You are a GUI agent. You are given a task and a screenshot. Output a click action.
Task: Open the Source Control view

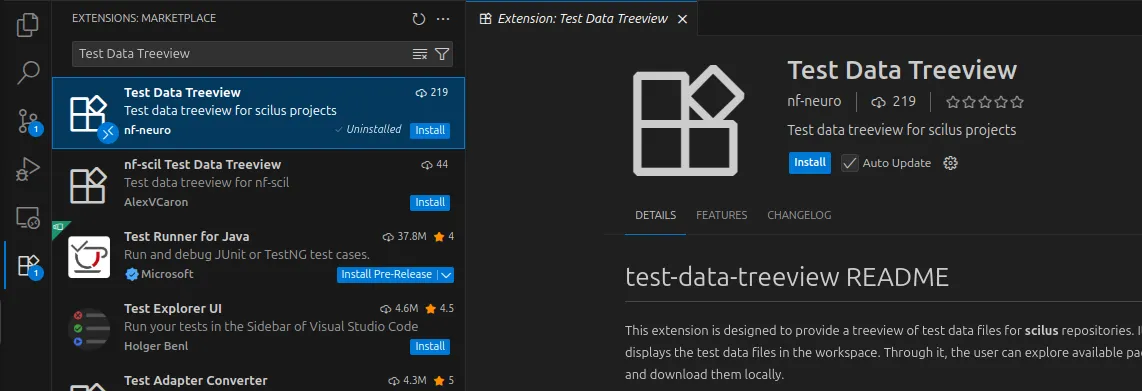(28, 121)
